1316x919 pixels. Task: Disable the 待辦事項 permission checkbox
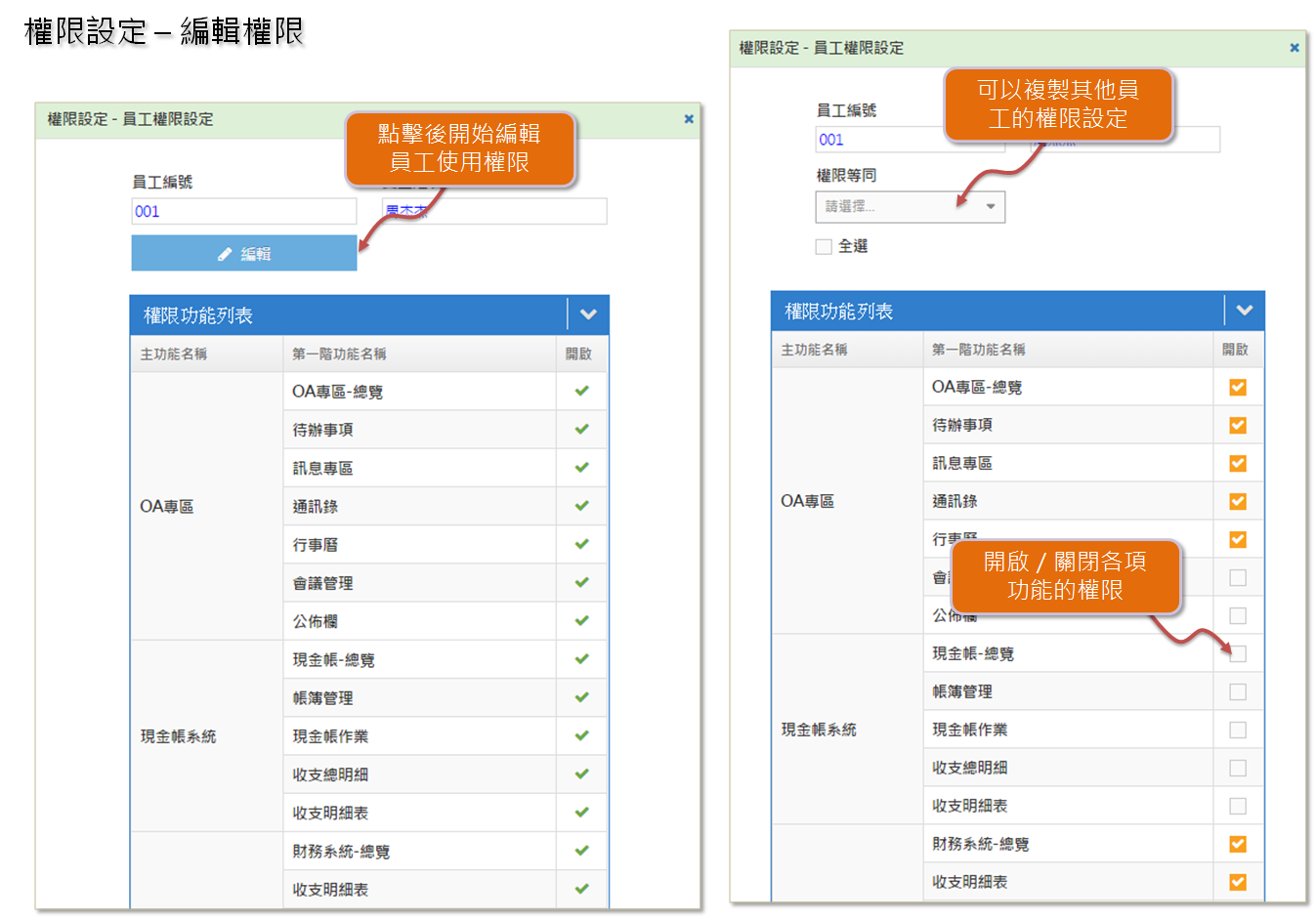point(1238,426)
